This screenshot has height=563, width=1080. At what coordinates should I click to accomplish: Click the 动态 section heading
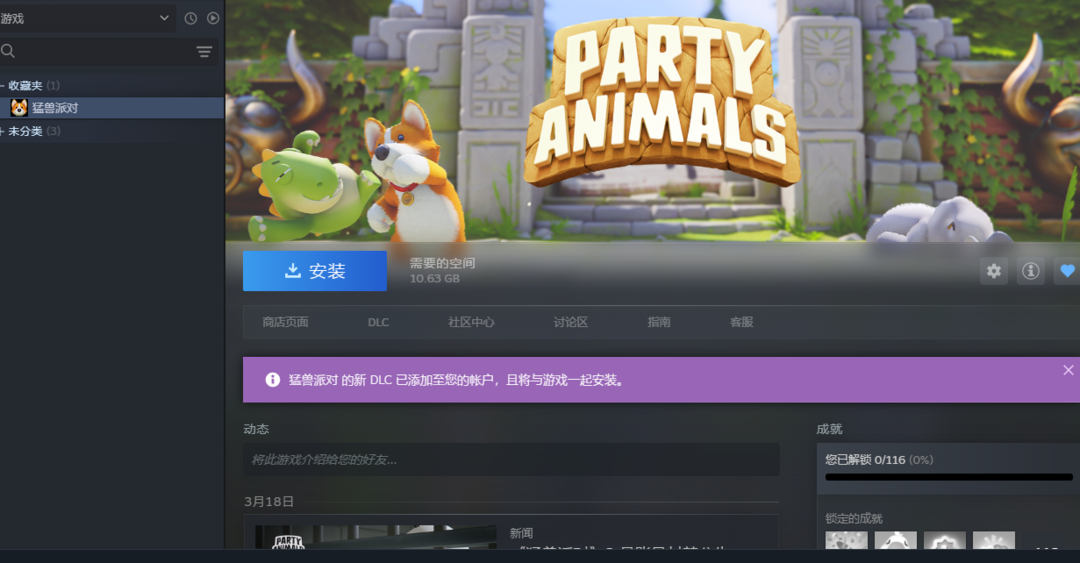[x=256, y=429]
